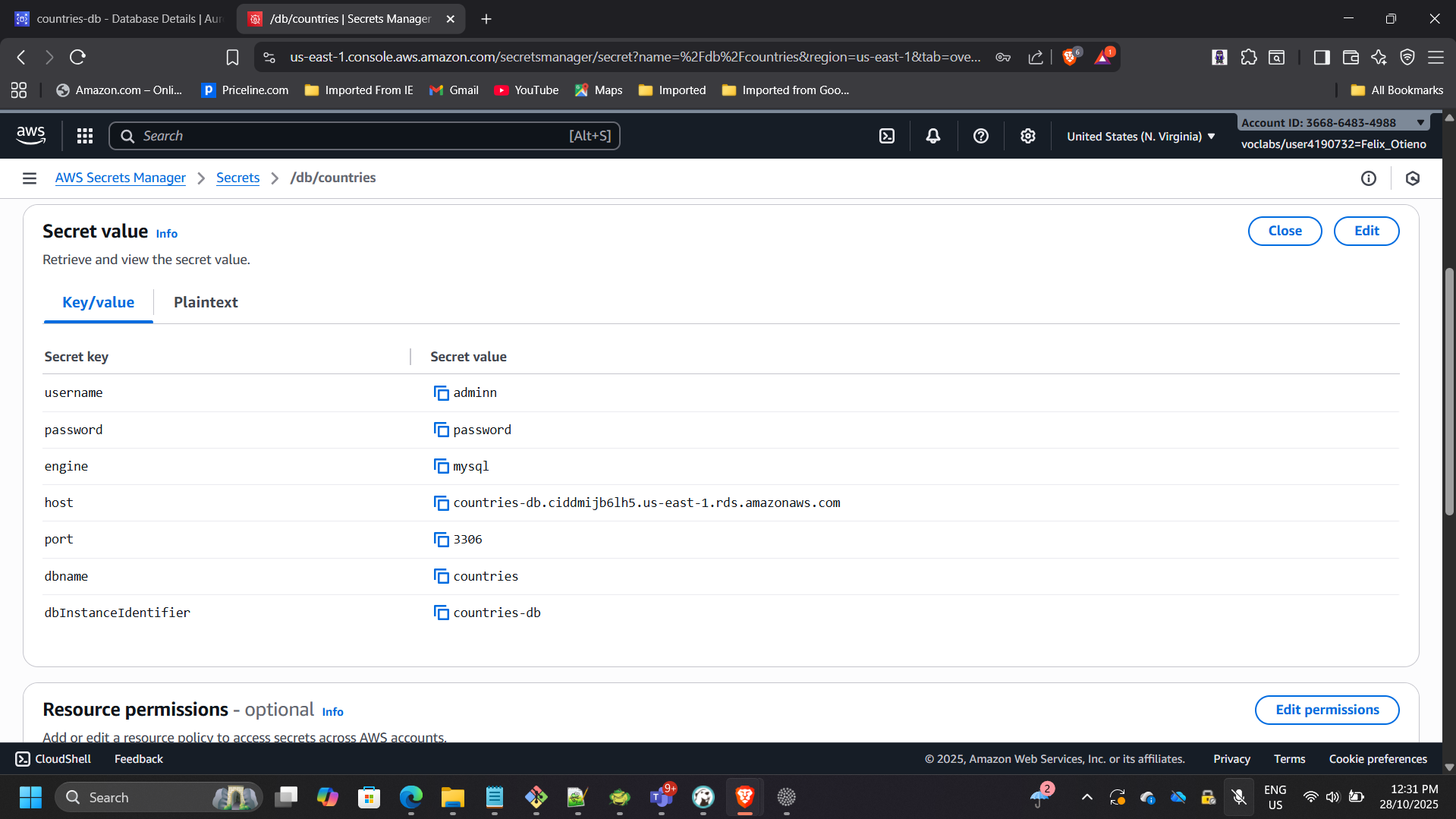Toggle the info panel icon
The width and height of the screenshot is (1456, 819).
1368,178
